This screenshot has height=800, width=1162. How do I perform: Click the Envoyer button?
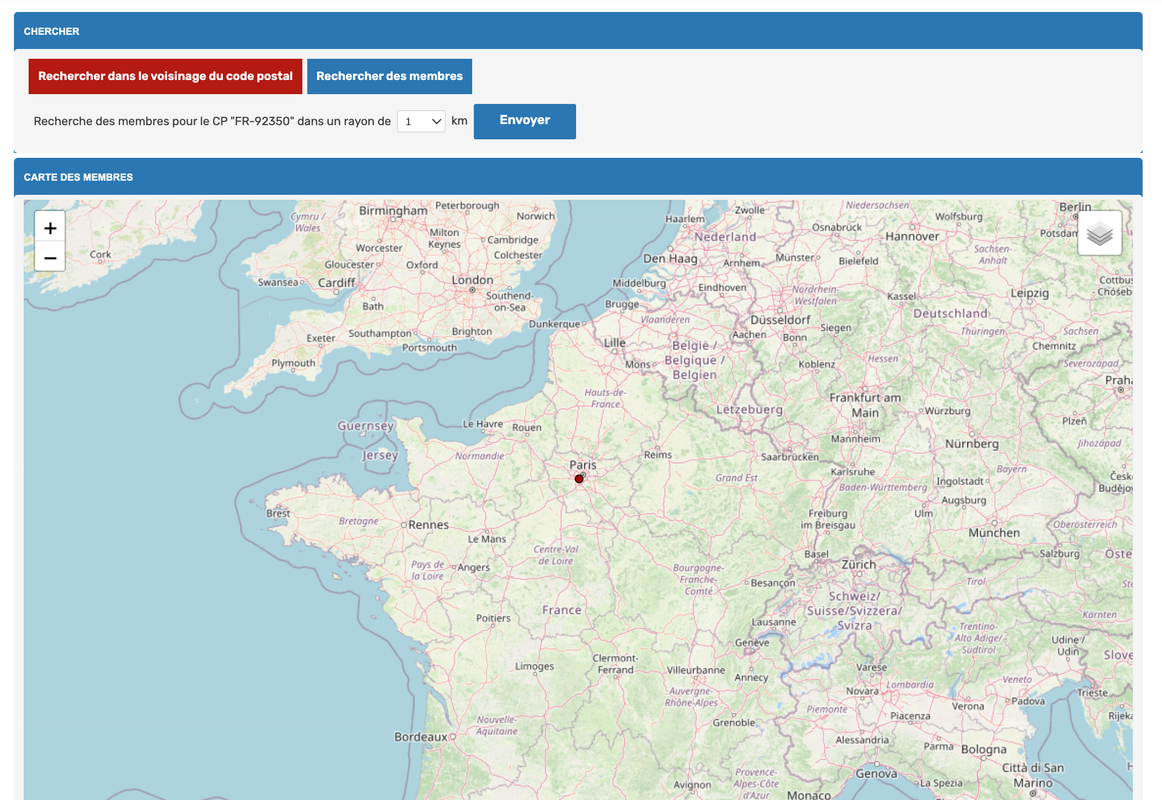click(525, 121)
